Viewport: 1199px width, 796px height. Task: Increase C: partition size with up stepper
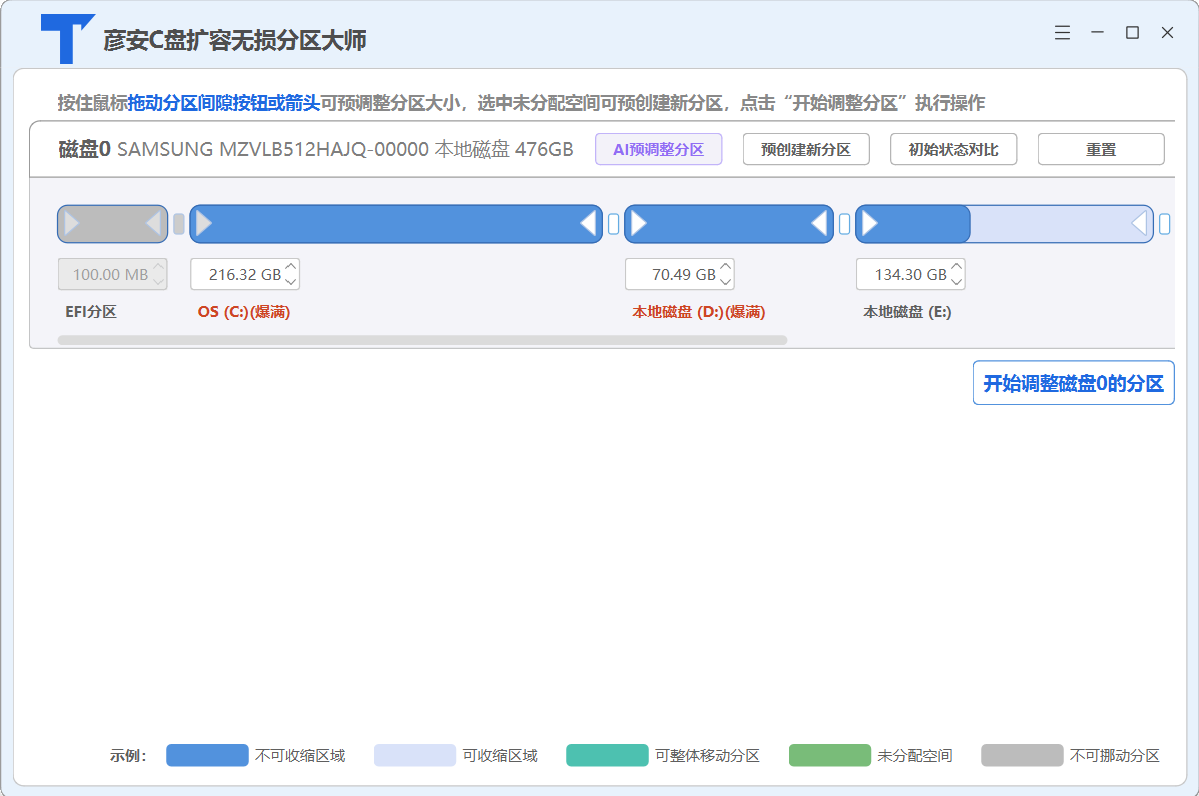tap(291, 267)
